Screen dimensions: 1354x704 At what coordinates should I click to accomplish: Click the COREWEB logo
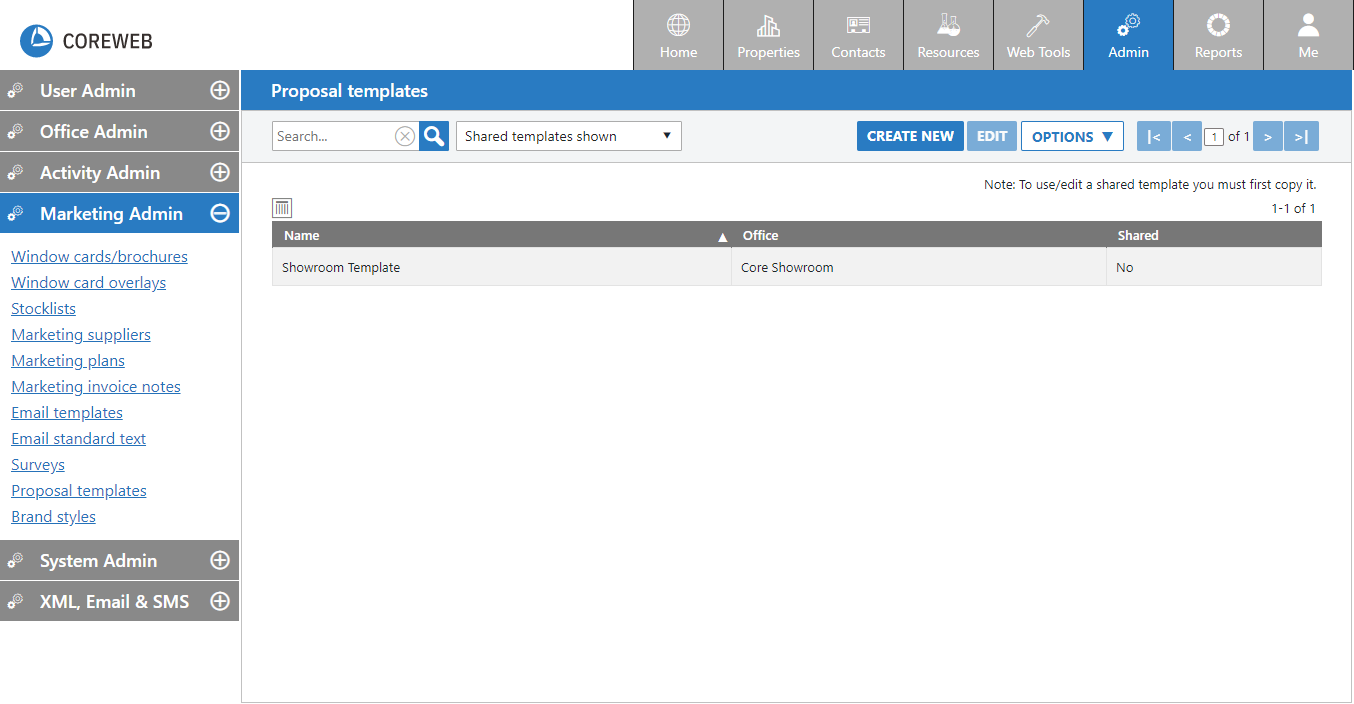pyautogui.click(x=87, y=40)
